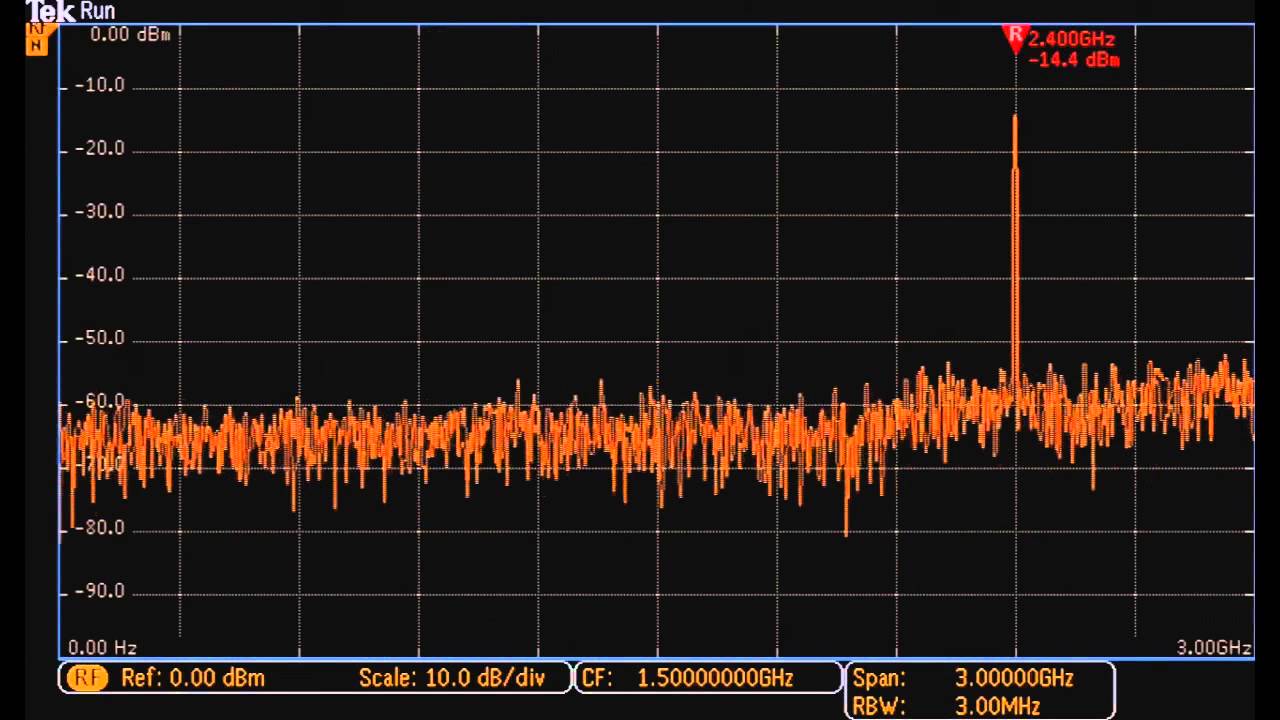Click the -30.0 amplitude axis label

(99, 212)
